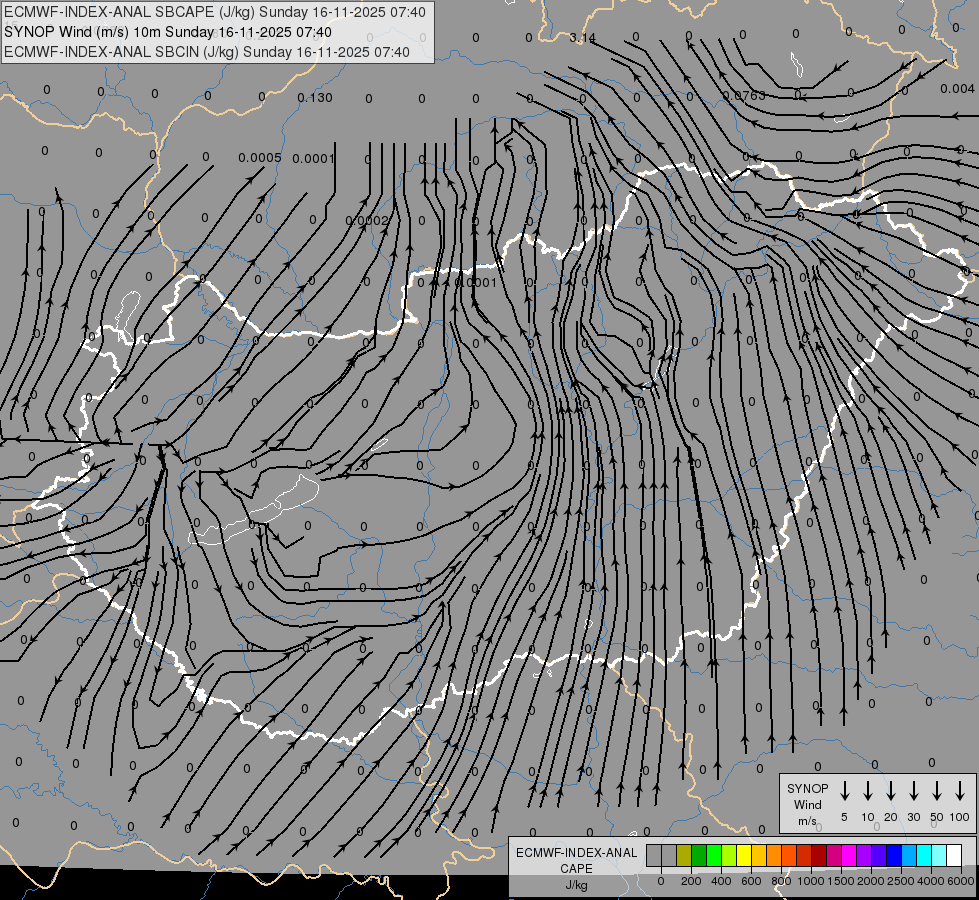Click the 10 m/s wind arrow in legend
This screenshot has width=979, height=900.
867,791
